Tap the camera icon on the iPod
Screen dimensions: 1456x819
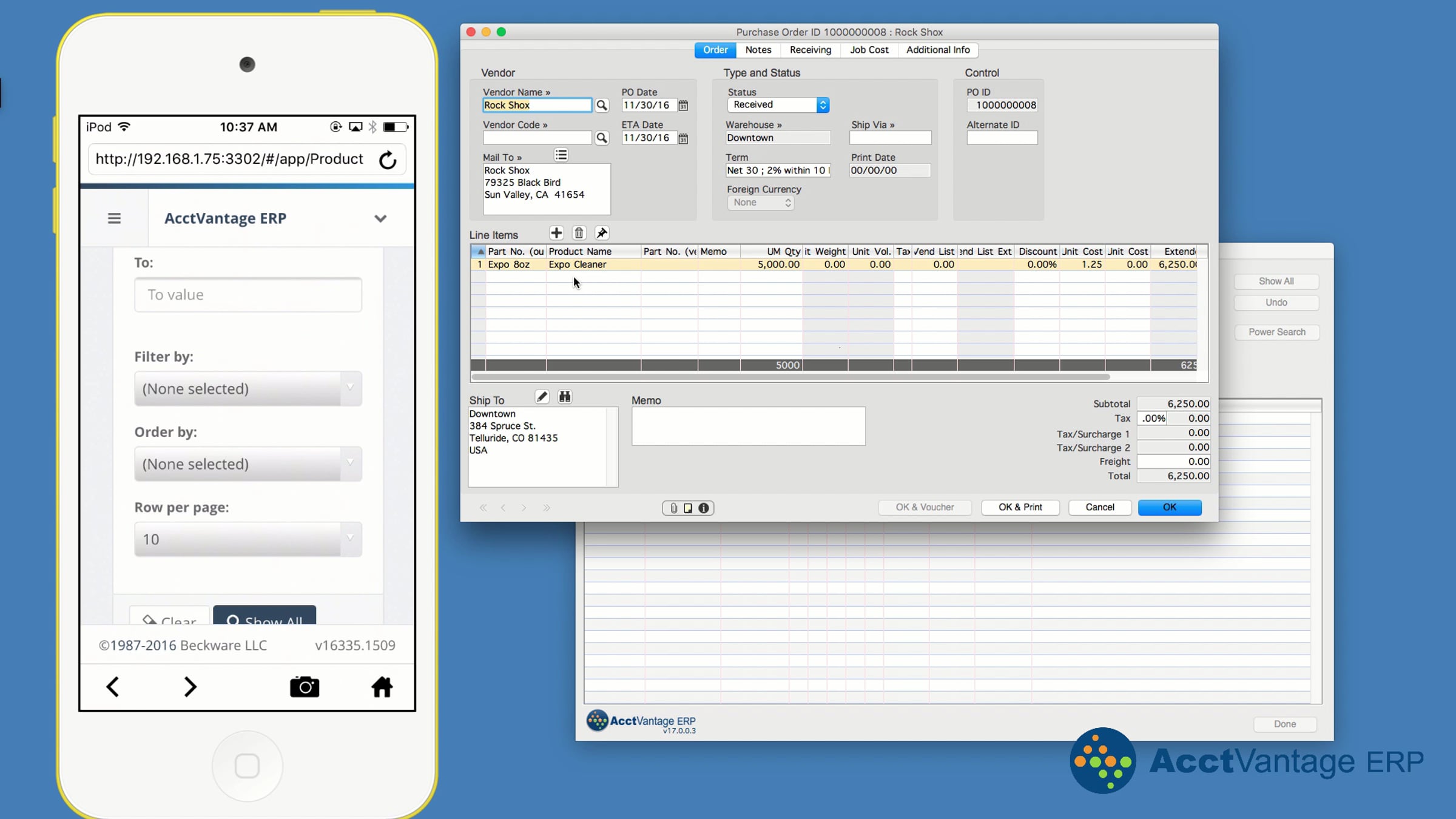[305, 687]
